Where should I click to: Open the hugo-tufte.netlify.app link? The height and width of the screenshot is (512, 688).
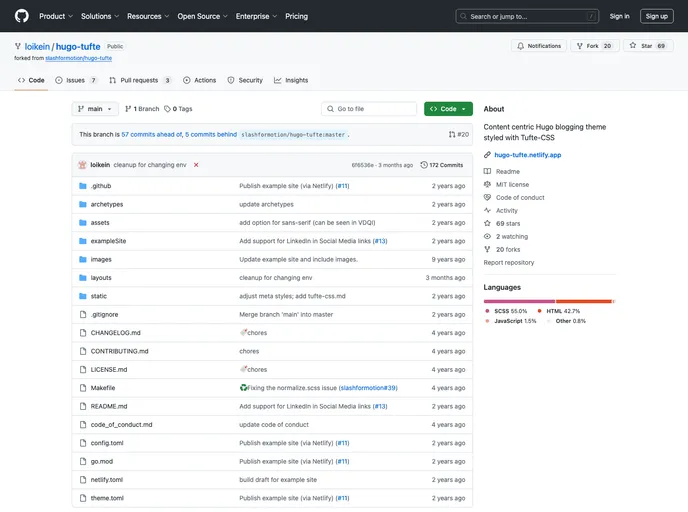tap(527, 155)
